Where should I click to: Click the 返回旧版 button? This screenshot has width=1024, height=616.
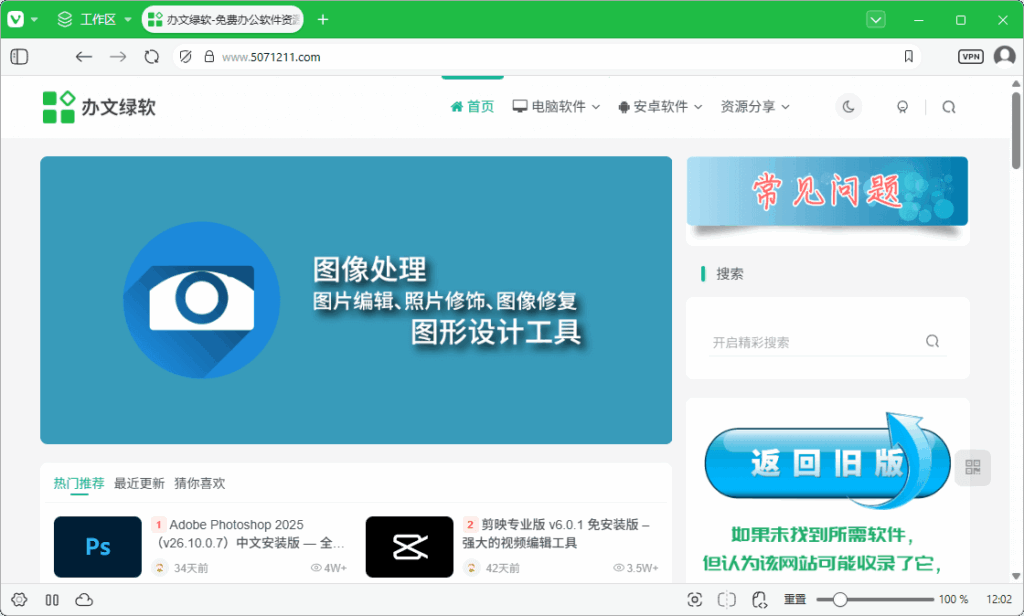click(827, 462)
